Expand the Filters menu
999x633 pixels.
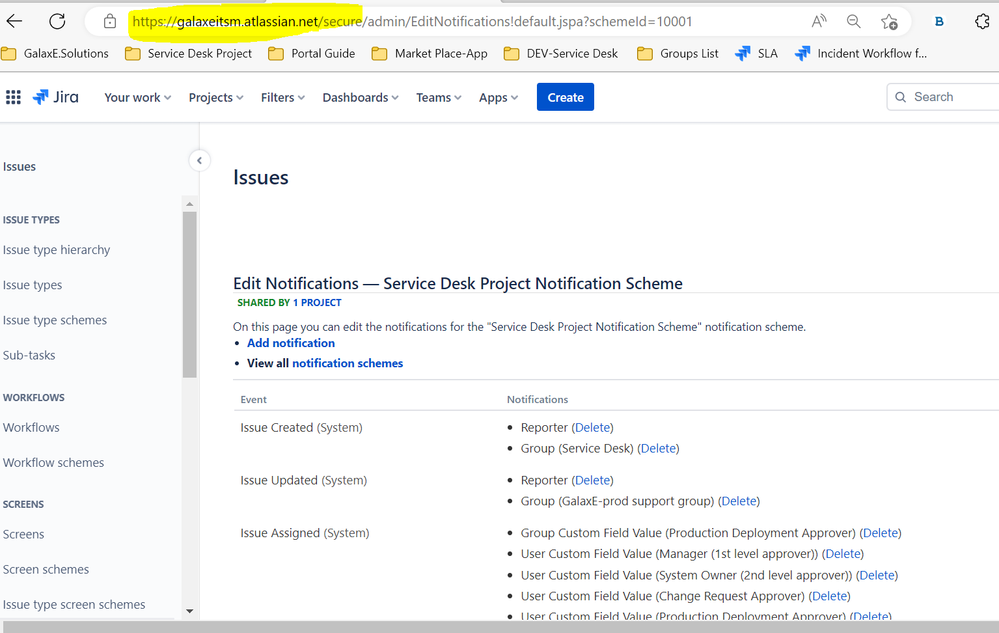283,97
